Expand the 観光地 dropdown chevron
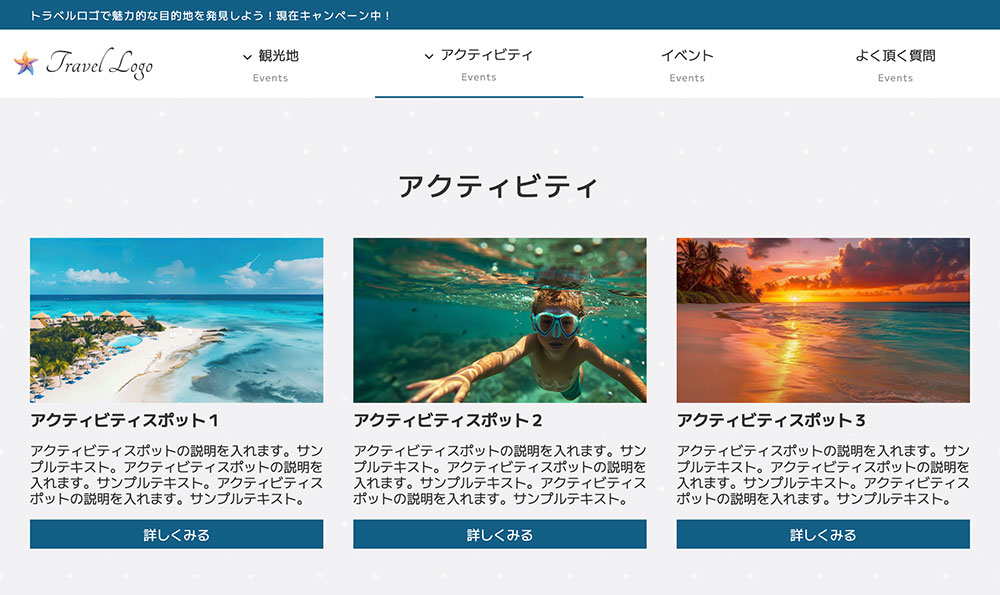Viewport: 1000px width, 595px height. tap(247, 57)
